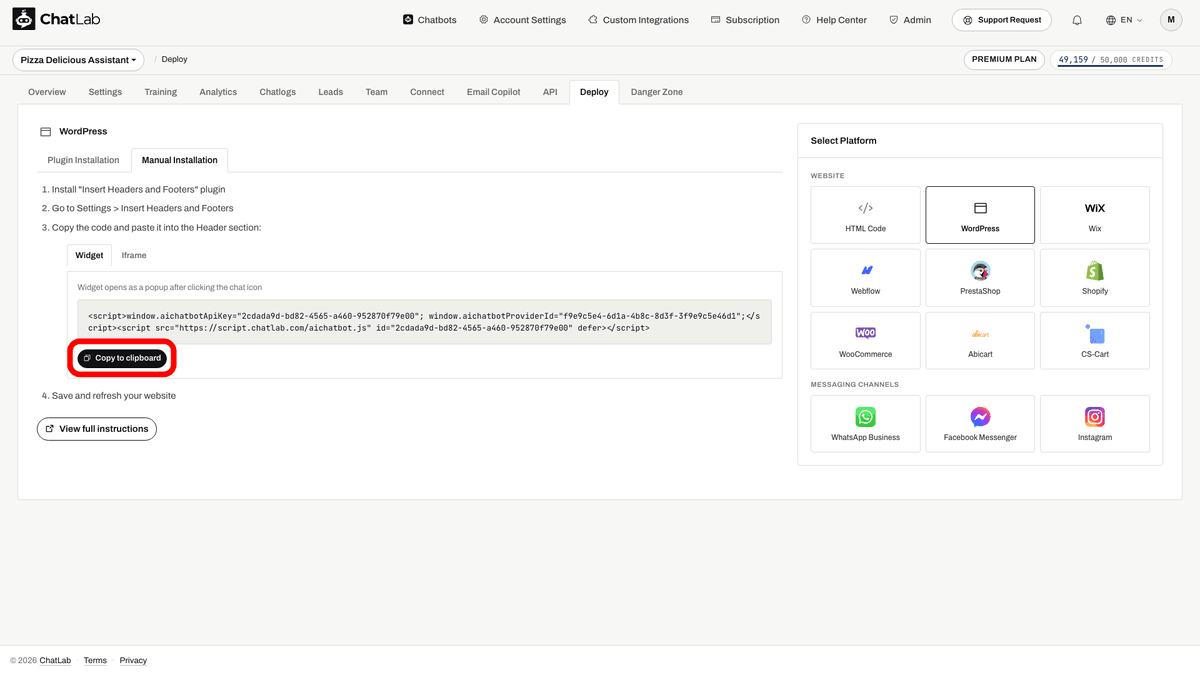1200x675 pixels.
Task: Click the ChatLab robot logo icon
Action: pyautogui.click(x=24, y=19)
